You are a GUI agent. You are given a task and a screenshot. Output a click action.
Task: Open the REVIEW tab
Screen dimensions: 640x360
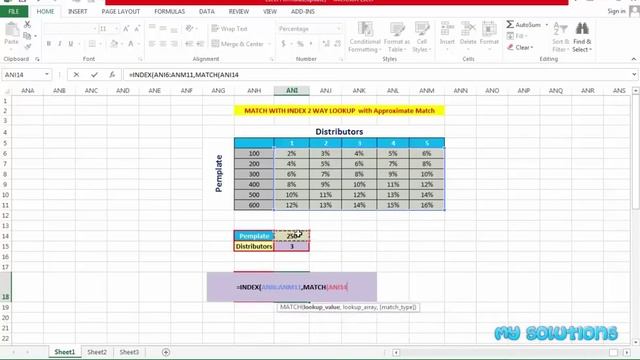239,11
